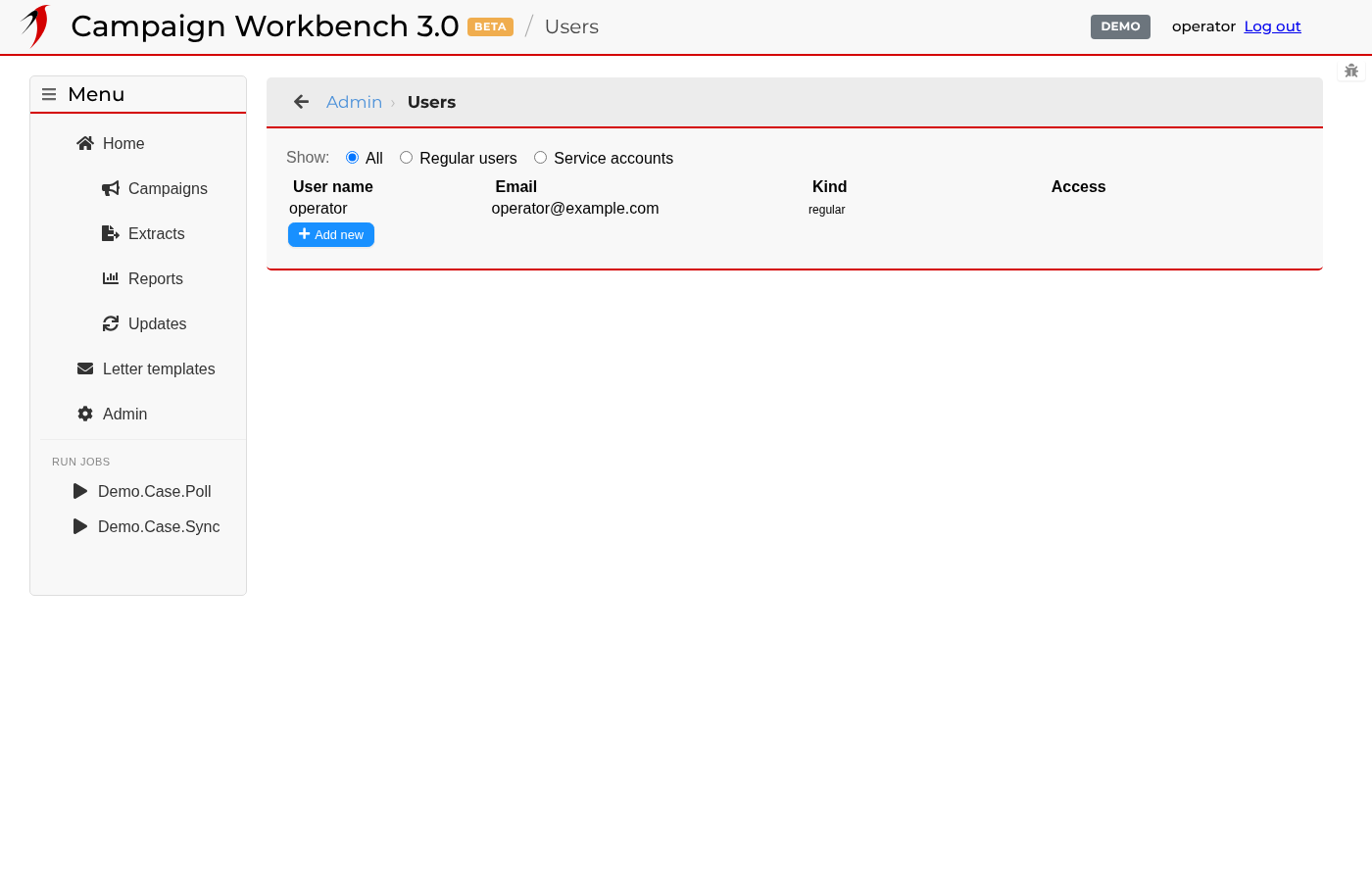
Task: Go back using the left arrow icon
Action: click(x=302, y=102)
